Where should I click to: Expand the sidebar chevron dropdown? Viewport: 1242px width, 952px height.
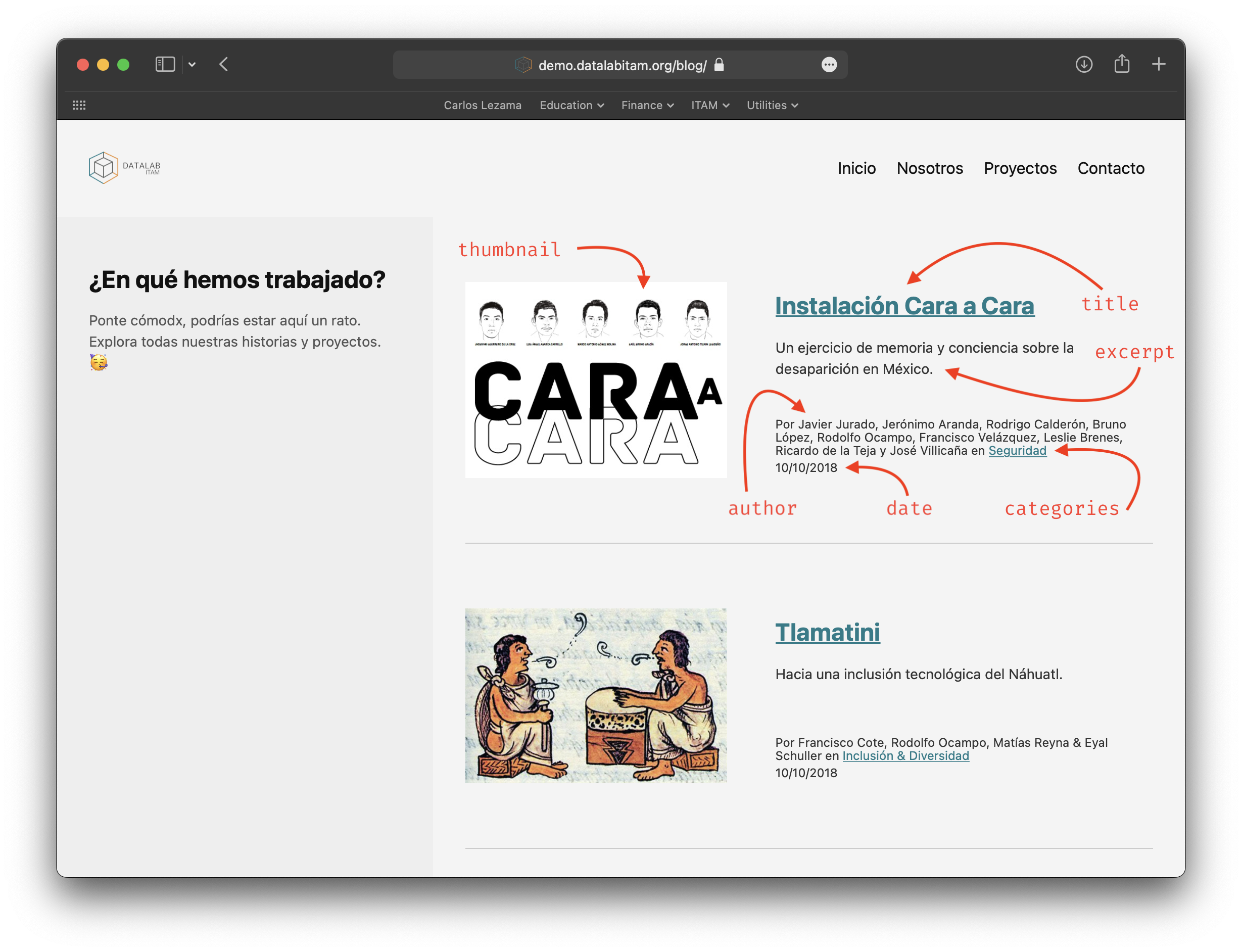(x=192, y=65)
